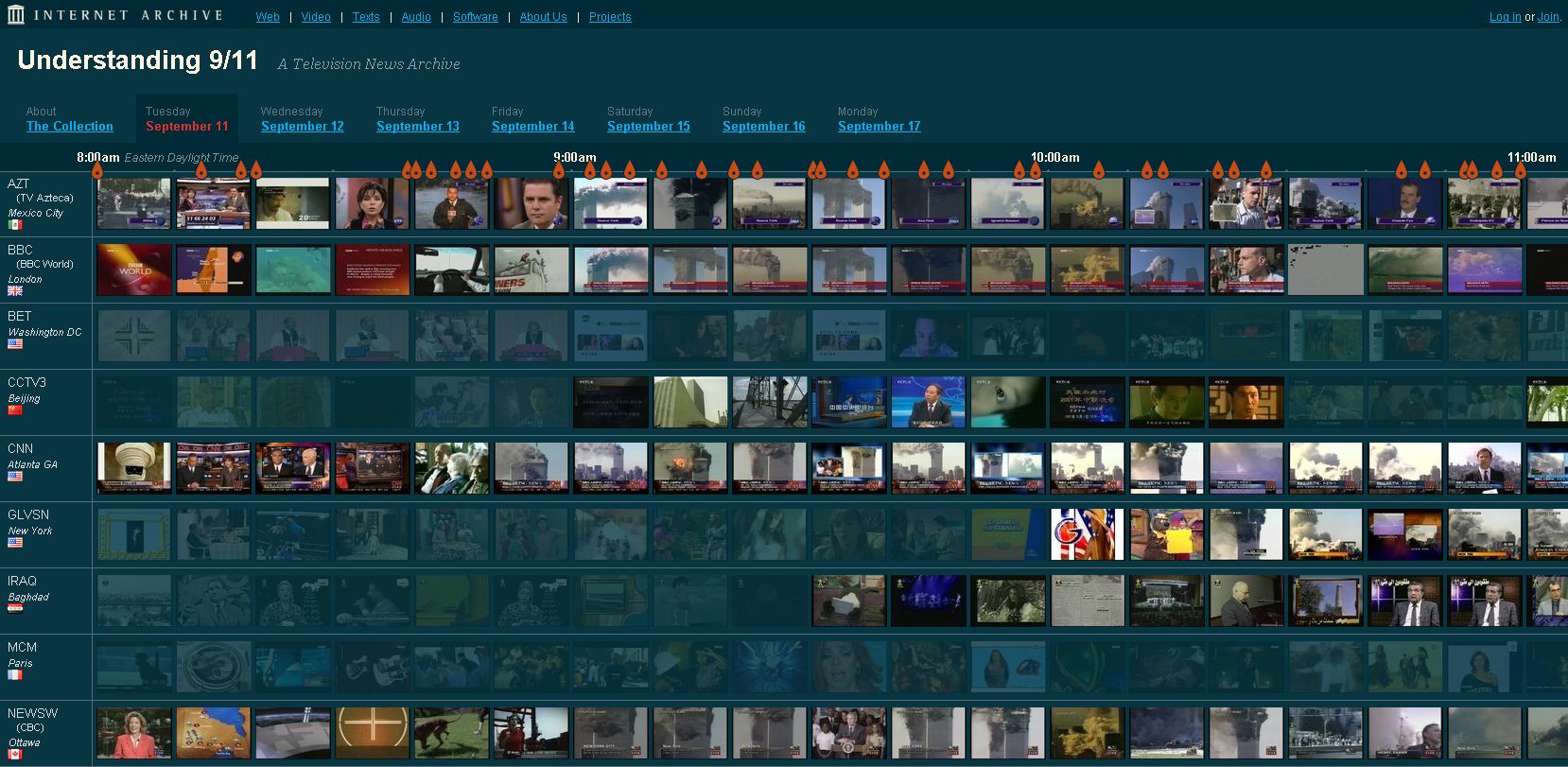
Task: Go to the Friday September 14 tab
Action: click(x=532, y=127)
